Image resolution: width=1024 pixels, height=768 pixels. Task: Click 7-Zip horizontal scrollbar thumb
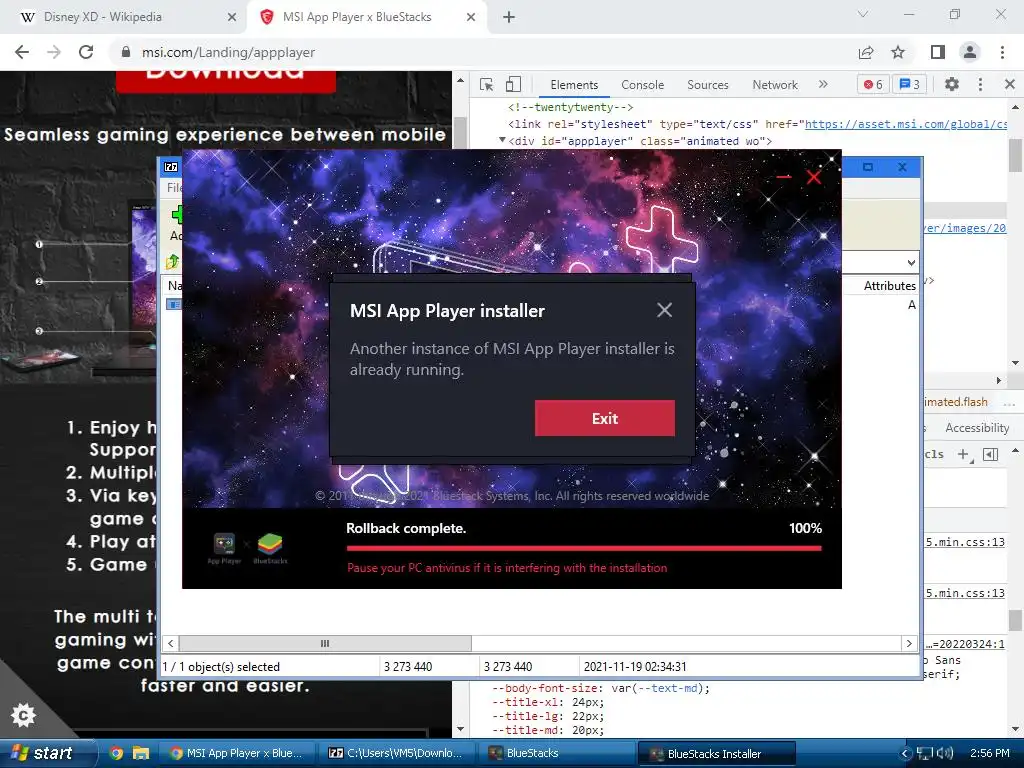[x=325, y=643]
